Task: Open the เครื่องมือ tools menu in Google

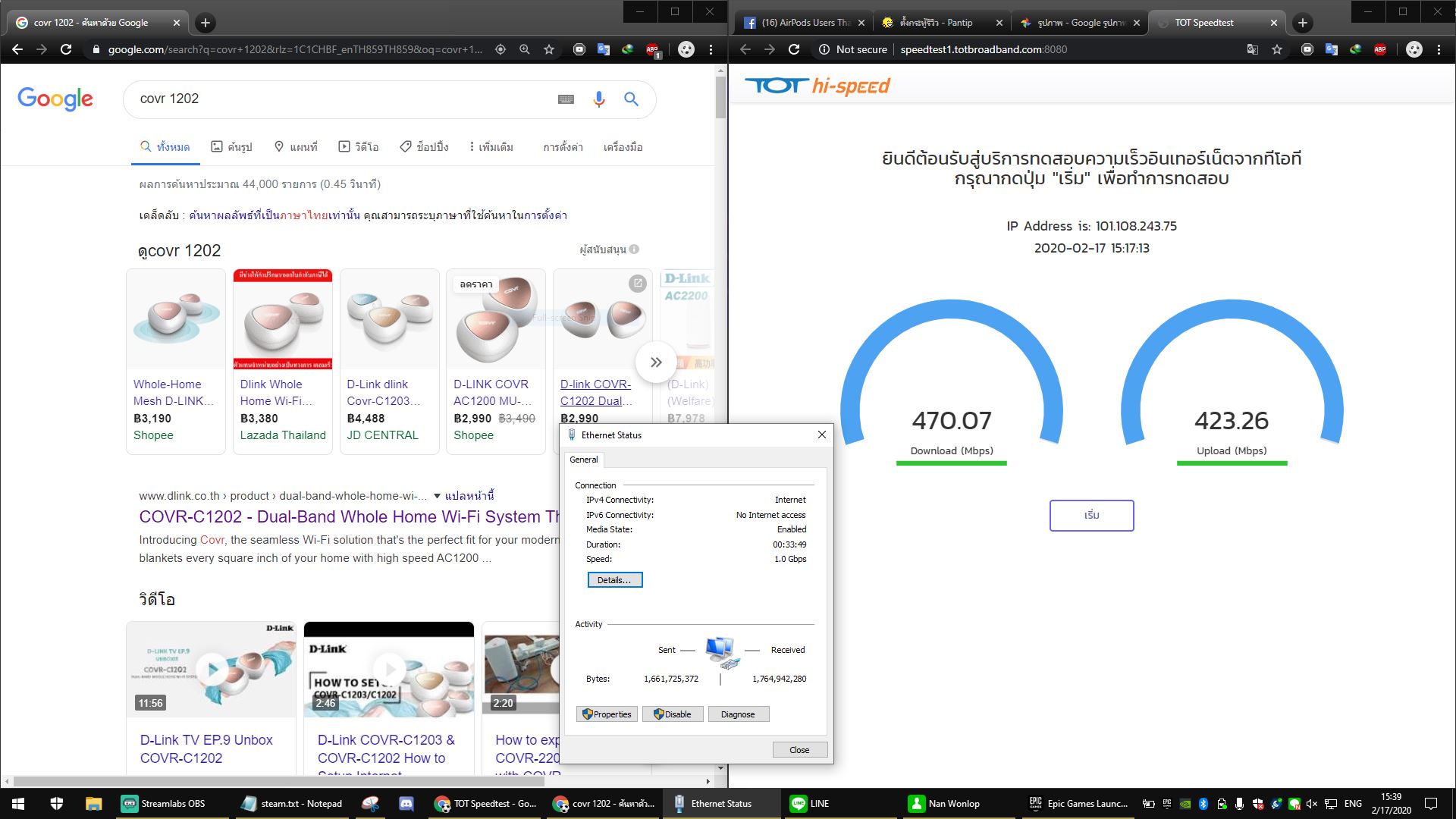Action: point(623,147)
